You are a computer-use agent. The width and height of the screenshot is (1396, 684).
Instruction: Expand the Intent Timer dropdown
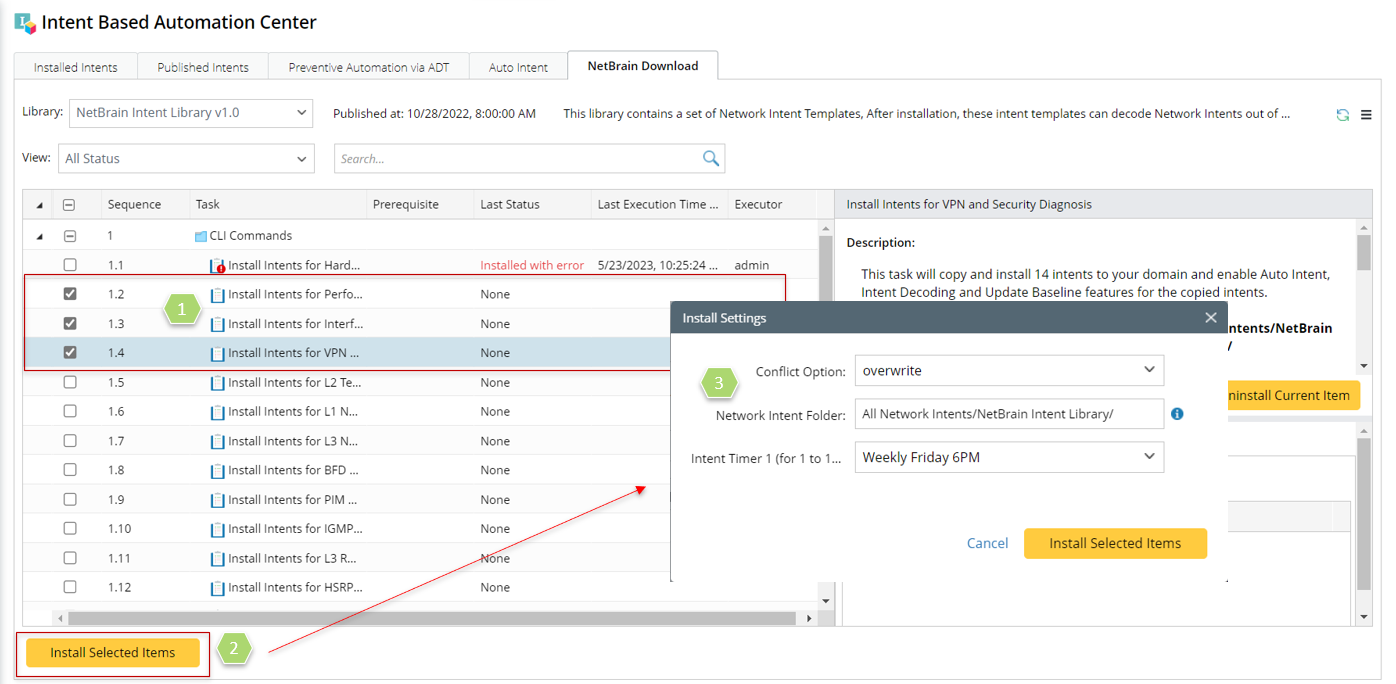(1009, 457)
